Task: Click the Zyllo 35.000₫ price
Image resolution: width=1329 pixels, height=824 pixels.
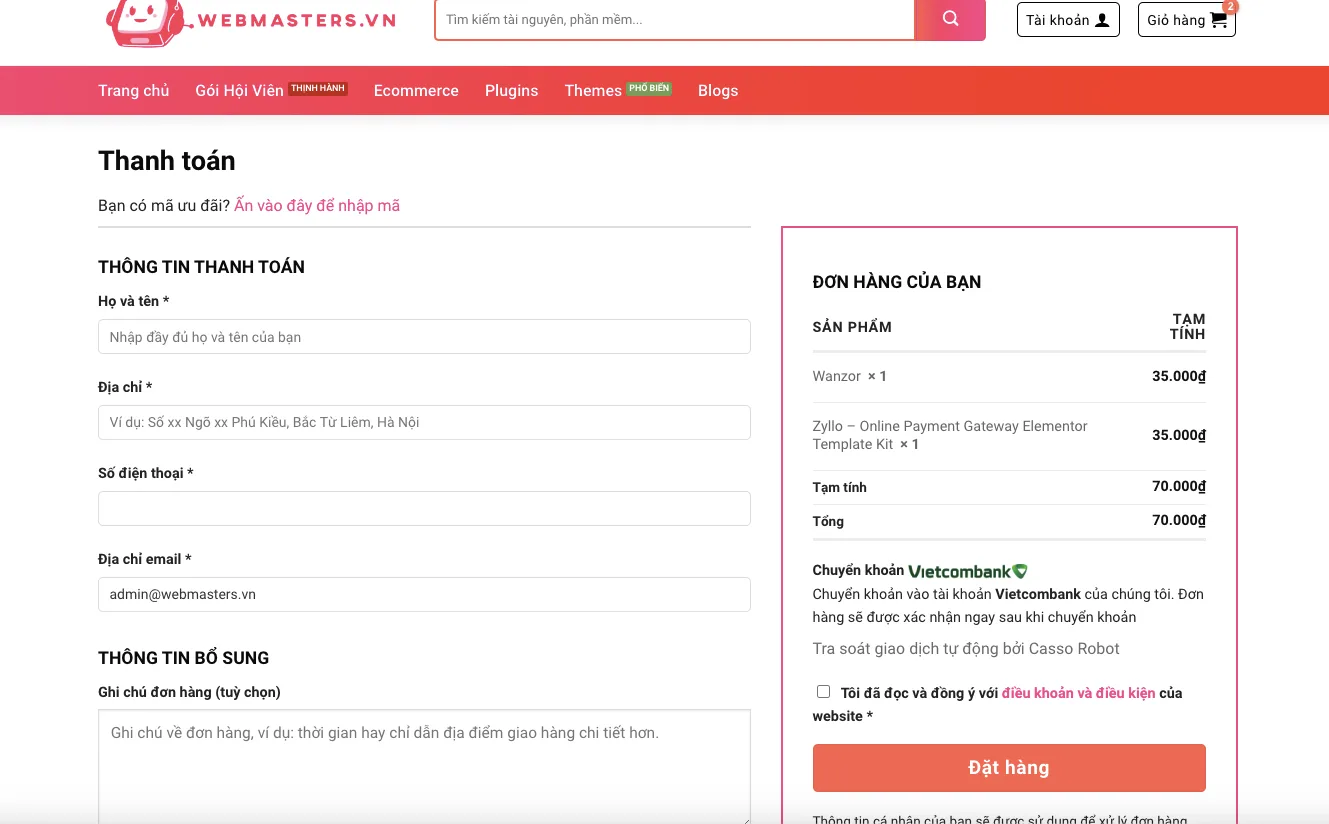Action: click(1179, 435)
